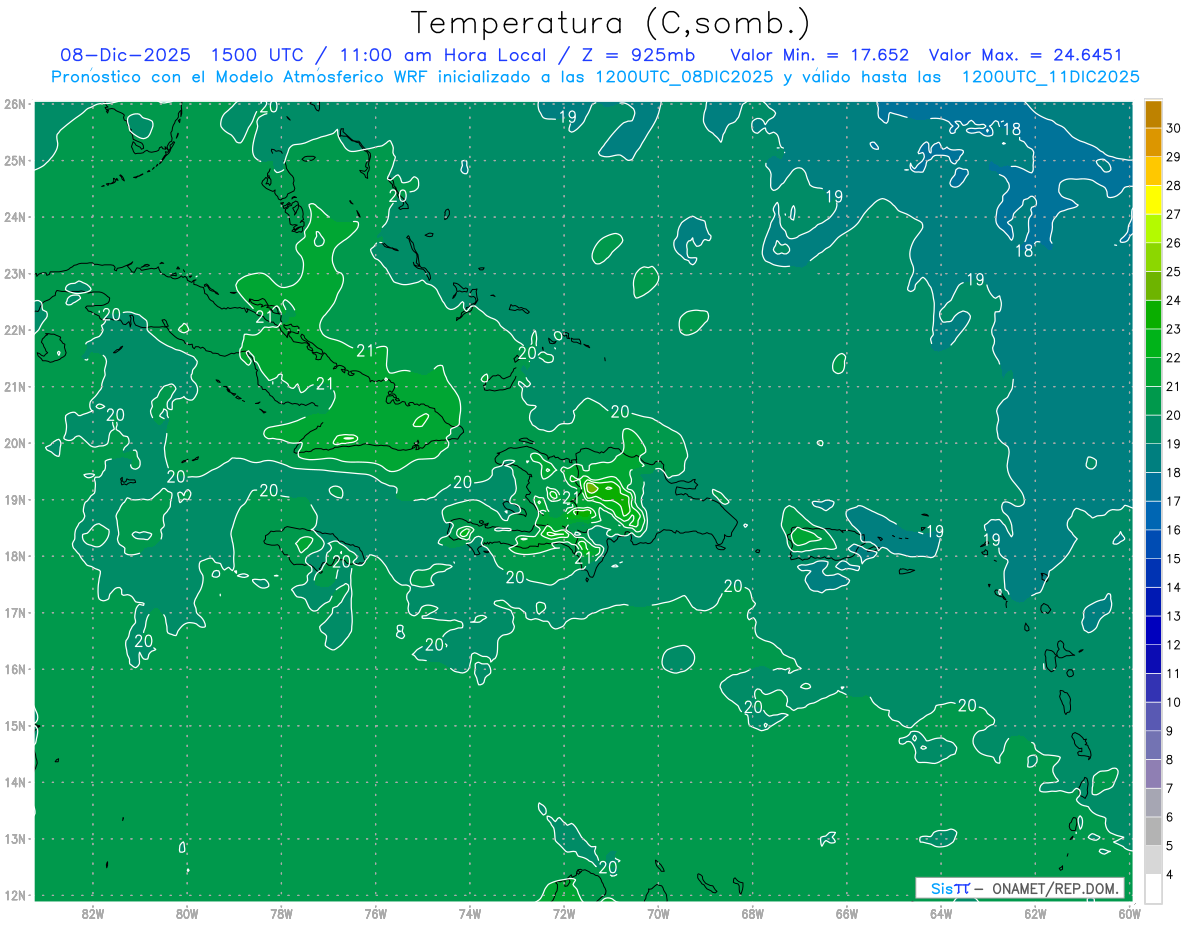The height and width of the screenshot is (927, 1200).
Task: Click the "12N" latitude axis label
Action: coord(14,895)
